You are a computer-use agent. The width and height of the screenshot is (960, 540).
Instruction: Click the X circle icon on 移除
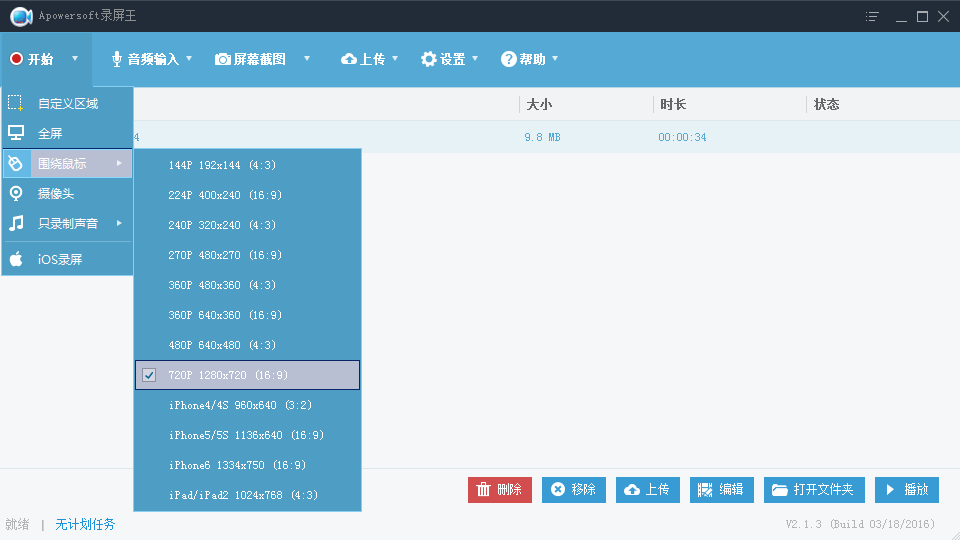(558, 489)
